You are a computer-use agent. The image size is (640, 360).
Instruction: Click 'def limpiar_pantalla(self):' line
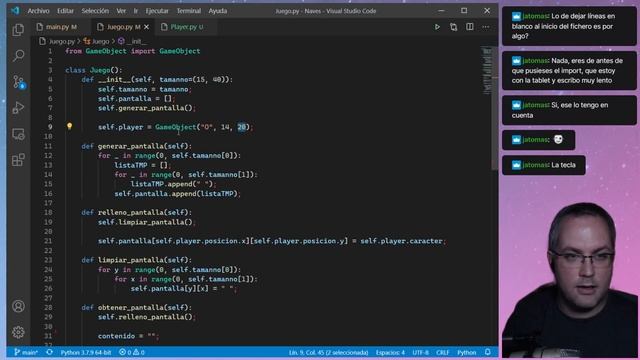coord(136,260)
